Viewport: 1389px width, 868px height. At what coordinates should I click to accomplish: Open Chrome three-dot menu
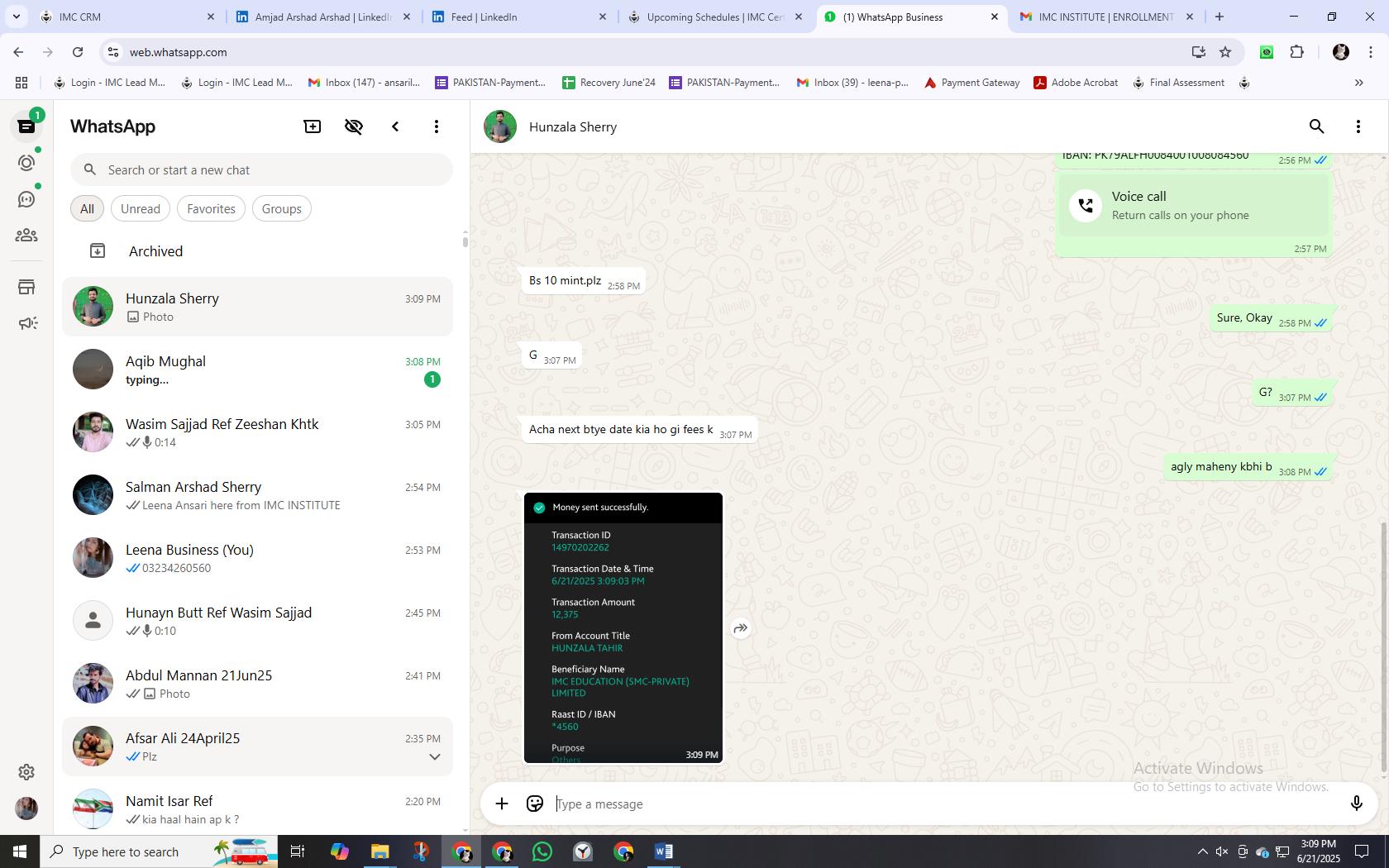[x=1370, y=52]
